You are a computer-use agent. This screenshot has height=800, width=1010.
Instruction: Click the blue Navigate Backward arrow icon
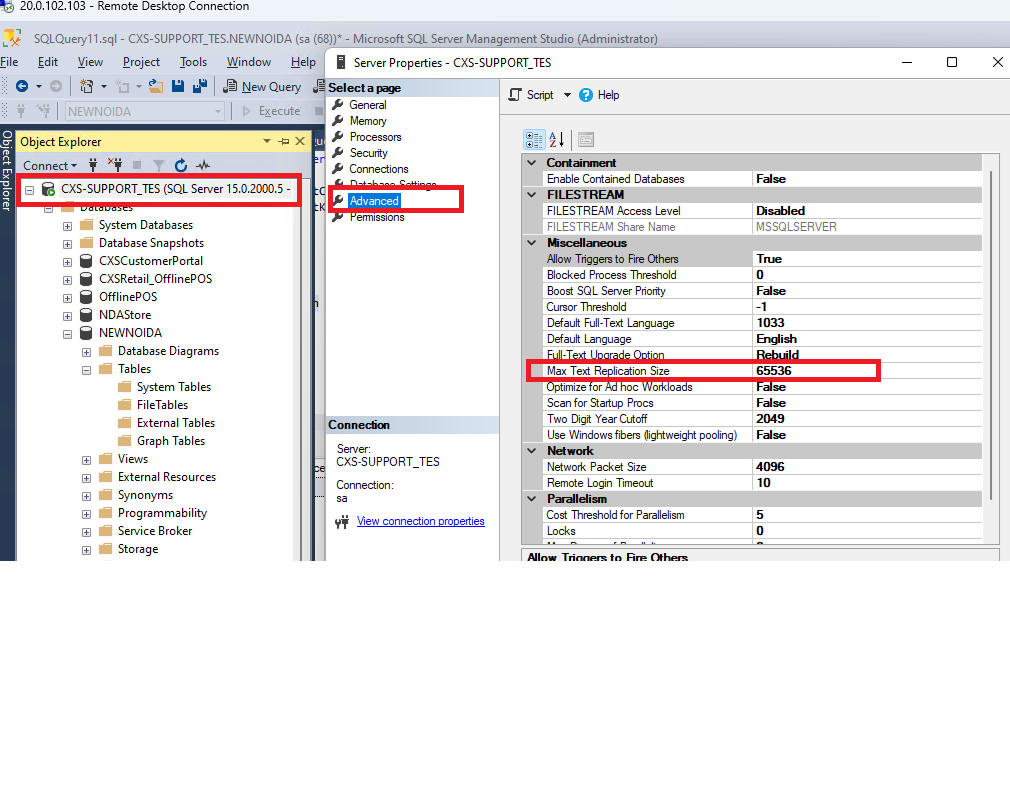[22, 86]
